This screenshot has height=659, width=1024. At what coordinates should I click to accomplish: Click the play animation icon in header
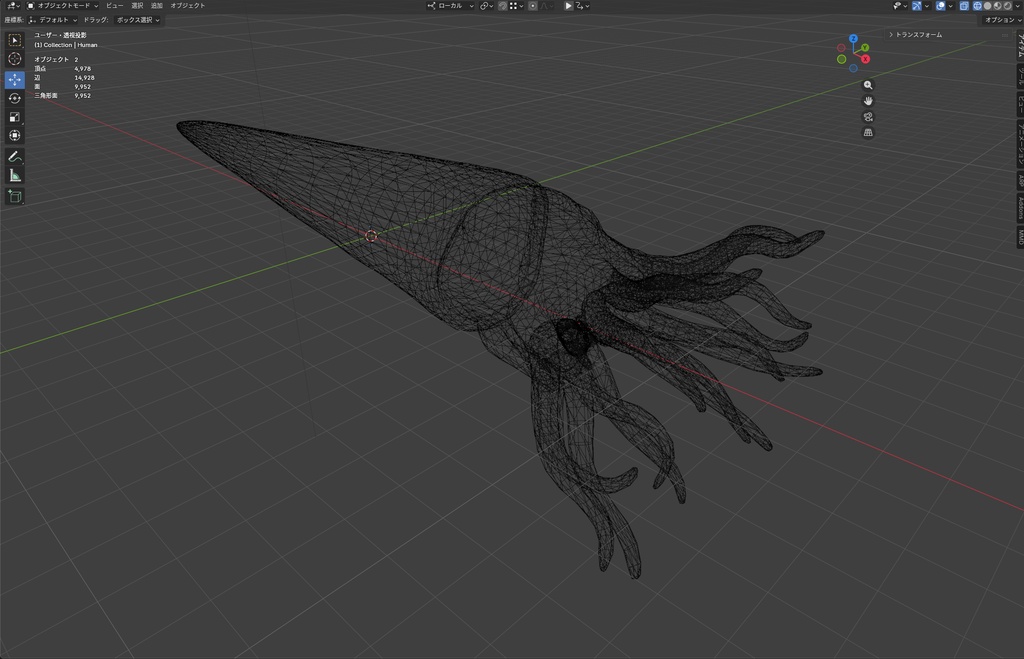click(x=568, y=6)
